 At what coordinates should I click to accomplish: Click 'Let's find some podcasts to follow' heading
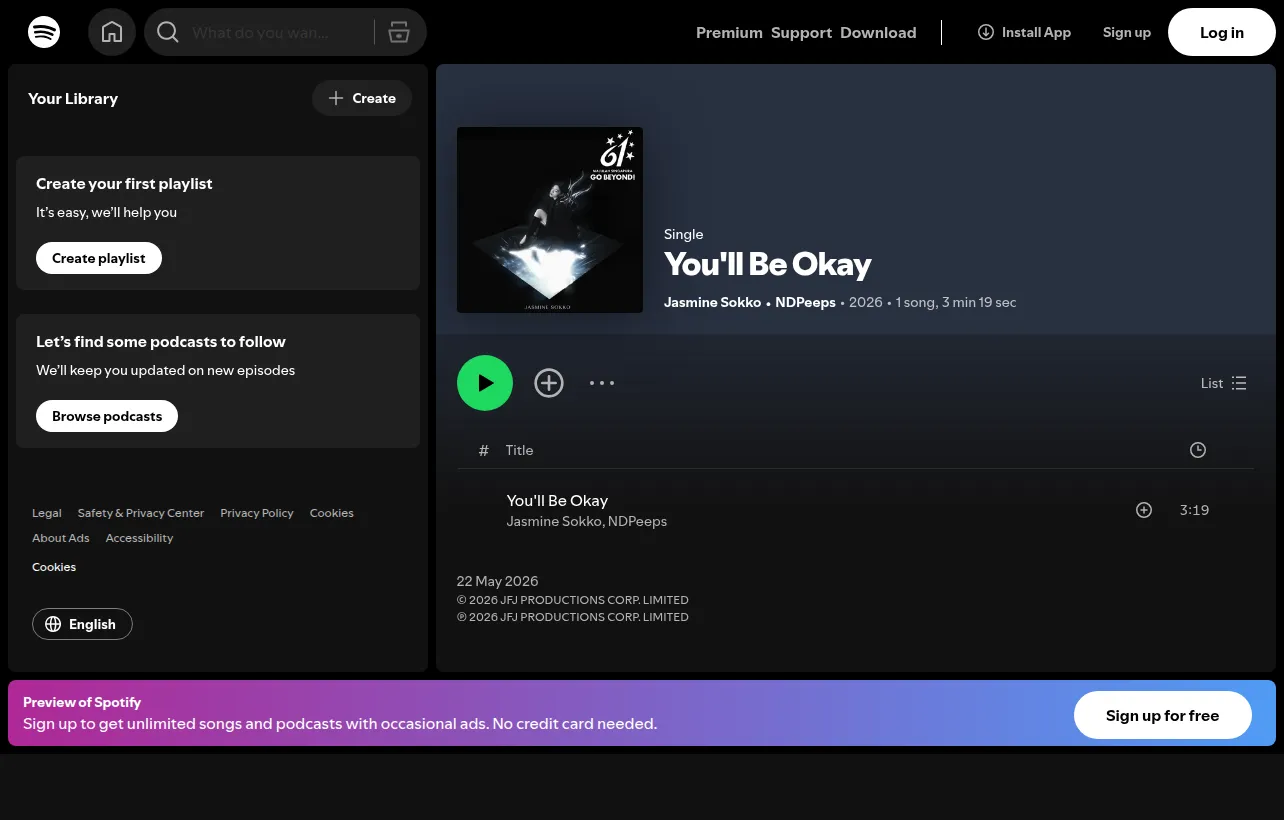tap(161, 342)
